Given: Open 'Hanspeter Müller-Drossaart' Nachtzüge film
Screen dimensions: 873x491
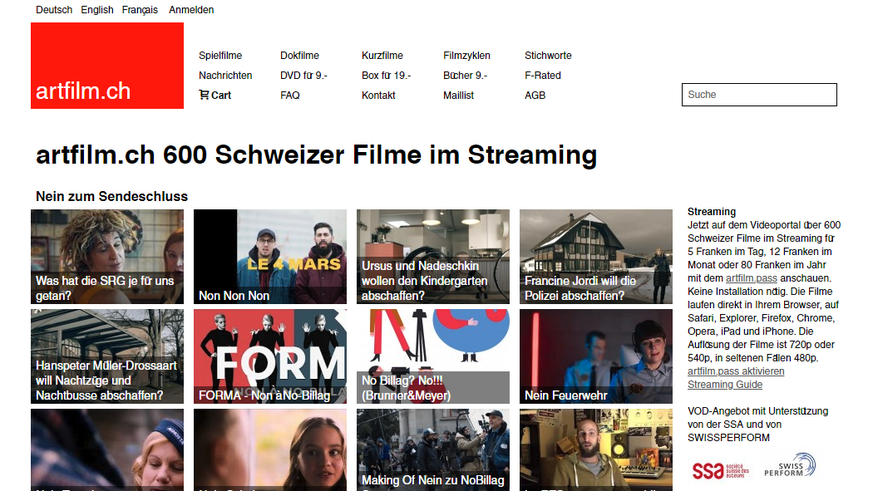Looking at the screenshot, I should pos(107,356).
